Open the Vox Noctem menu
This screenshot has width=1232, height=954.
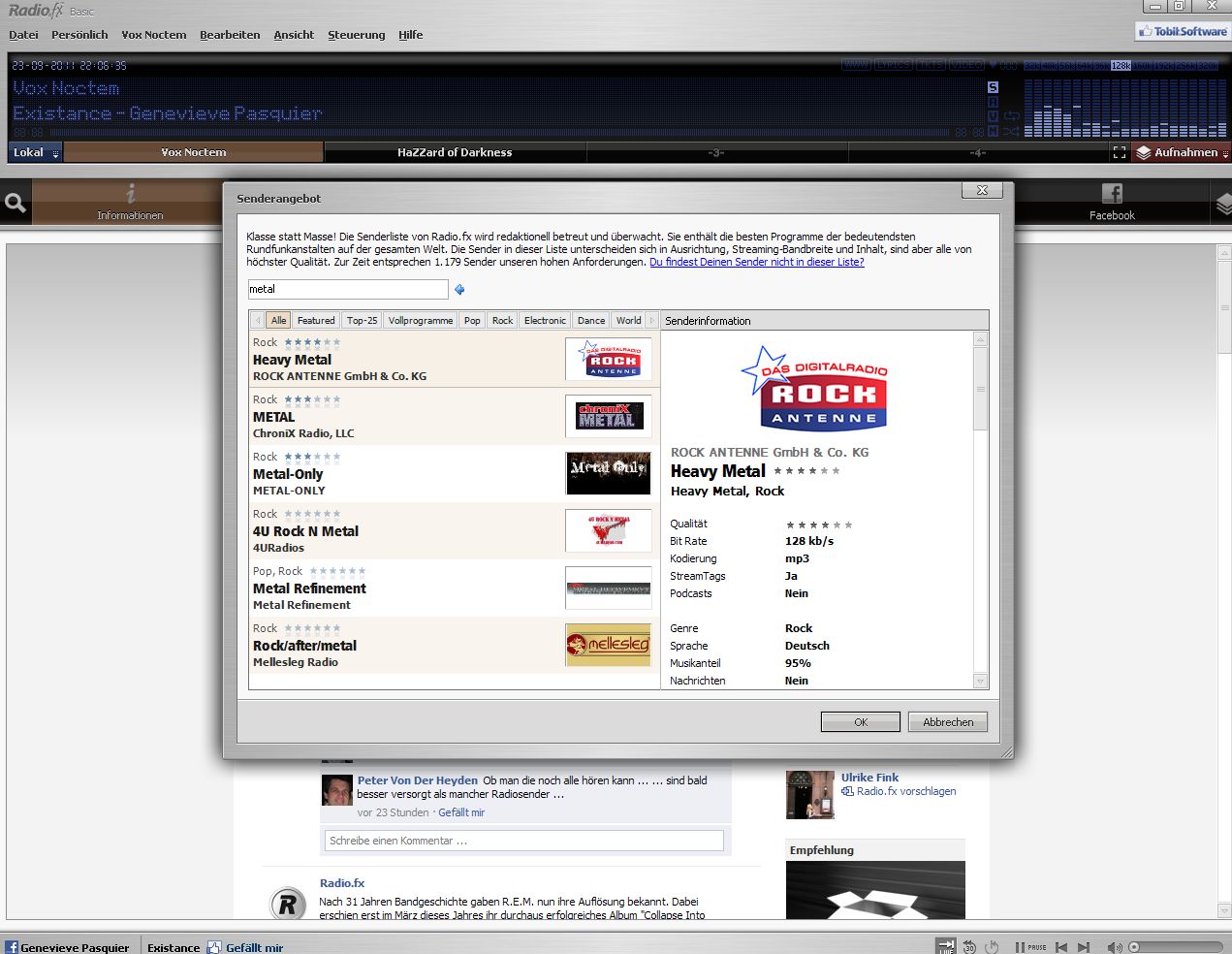(154, 35)
